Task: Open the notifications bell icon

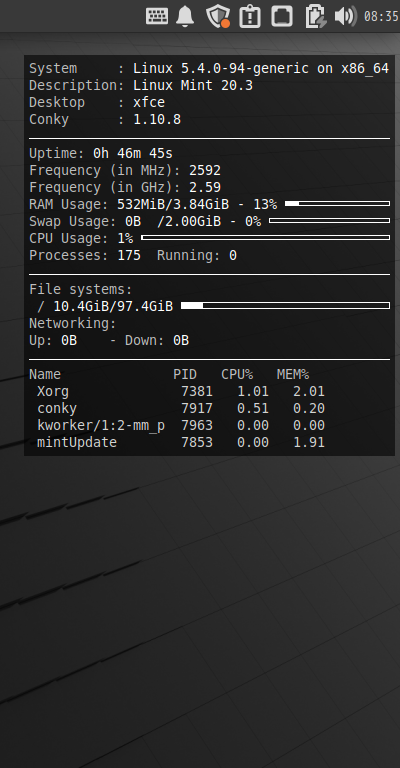Action: [185, 16]
